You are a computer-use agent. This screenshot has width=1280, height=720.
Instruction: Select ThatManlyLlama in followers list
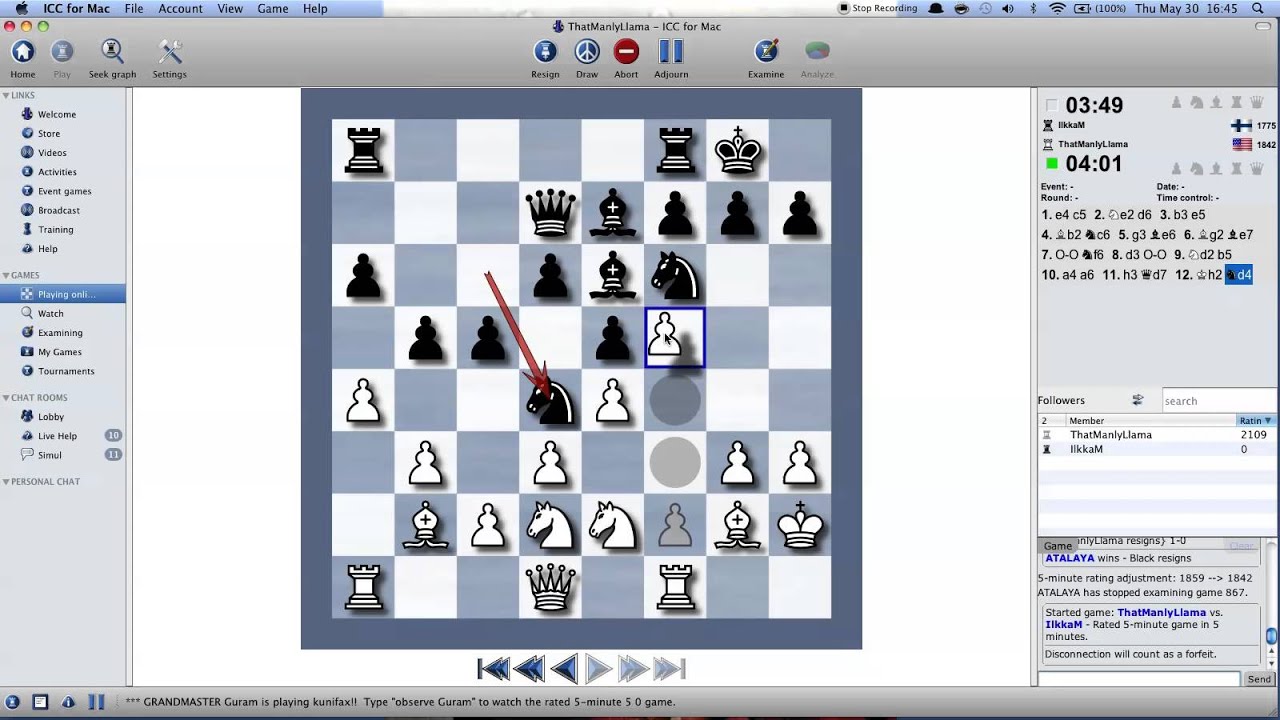(x=1157, y=435)
